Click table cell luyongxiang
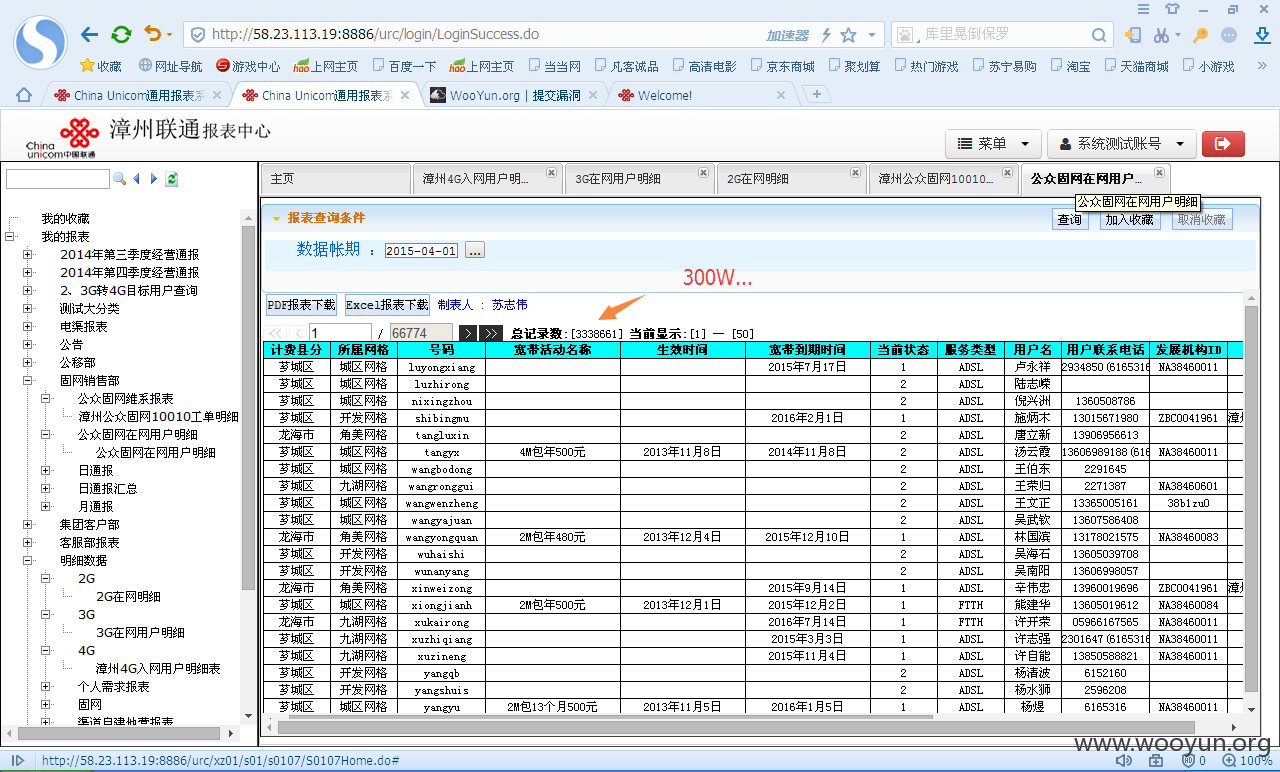This screenshot has width=1280, height=772. tap(442, 367)
